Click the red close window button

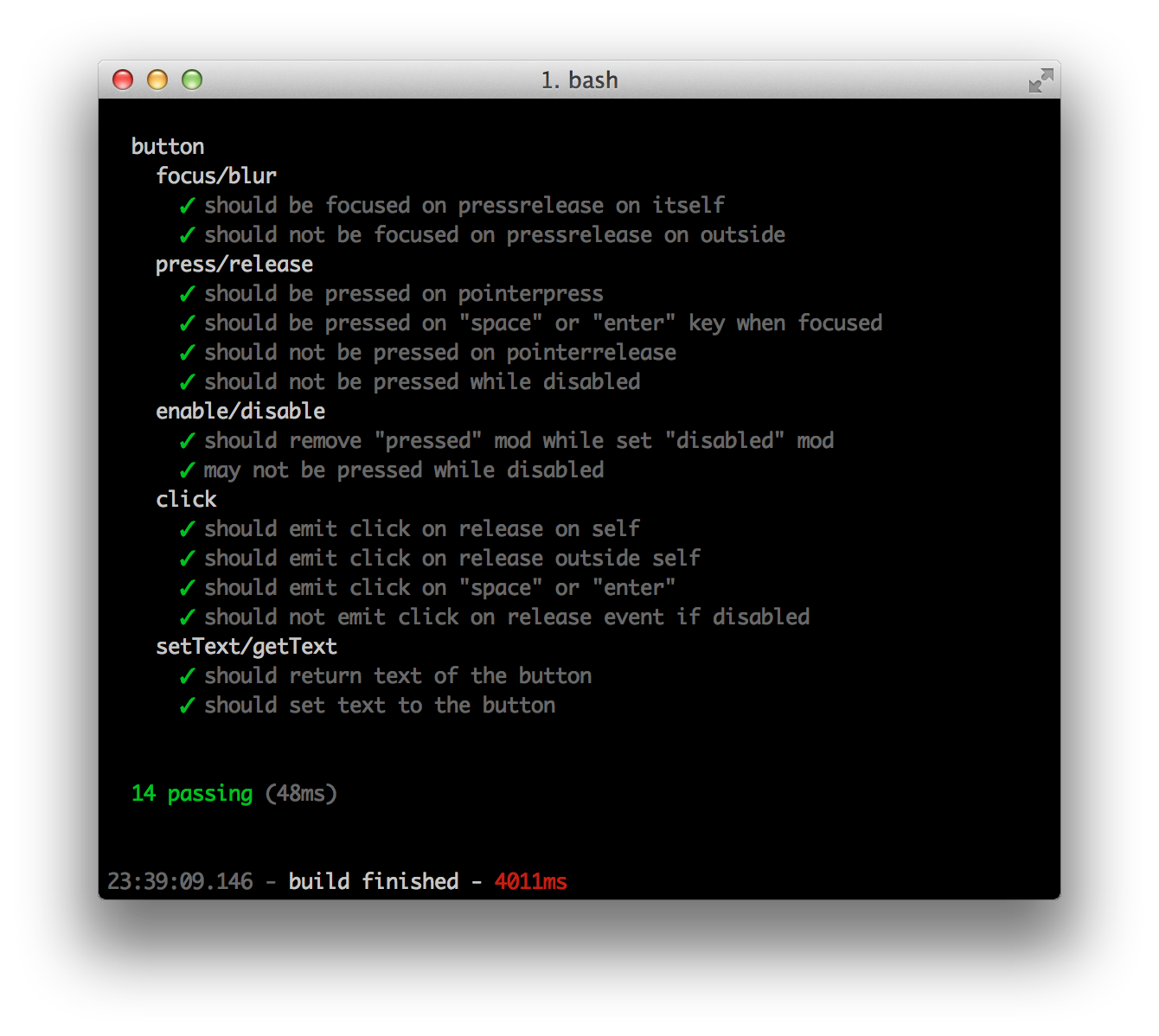pos(123,80)
